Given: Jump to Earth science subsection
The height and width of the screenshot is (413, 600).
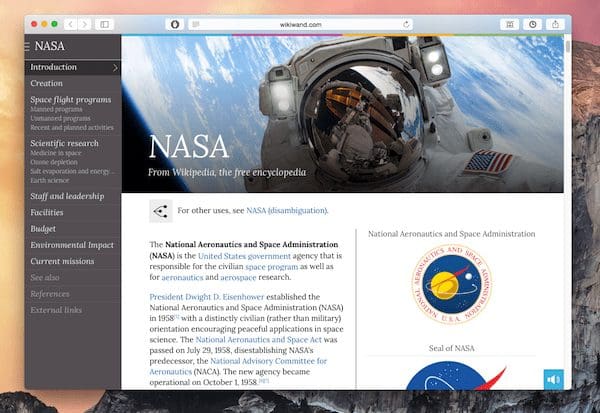Looking at the screenshot, I should 50,180.
